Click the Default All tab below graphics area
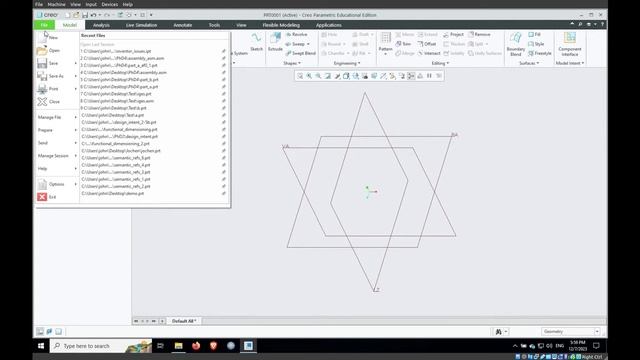 (x=184, y=321)
